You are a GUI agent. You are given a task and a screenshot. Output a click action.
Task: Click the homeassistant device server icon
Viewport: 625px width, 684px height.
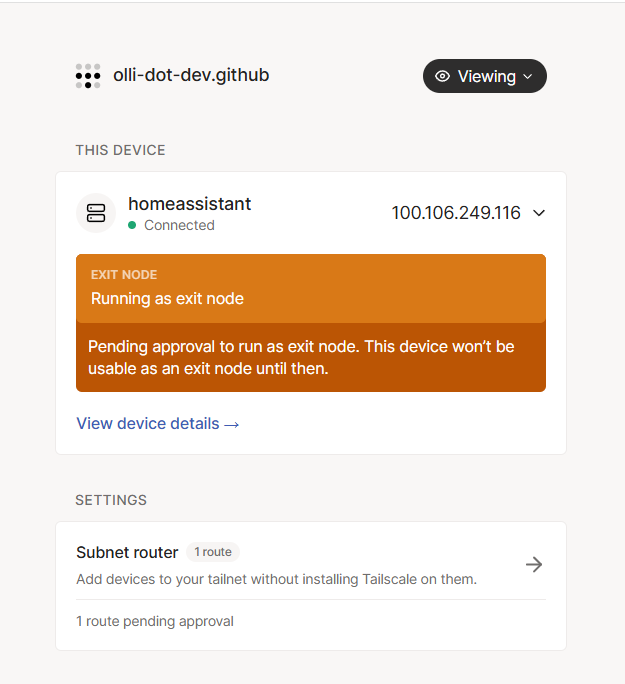(x=96, y=213)
